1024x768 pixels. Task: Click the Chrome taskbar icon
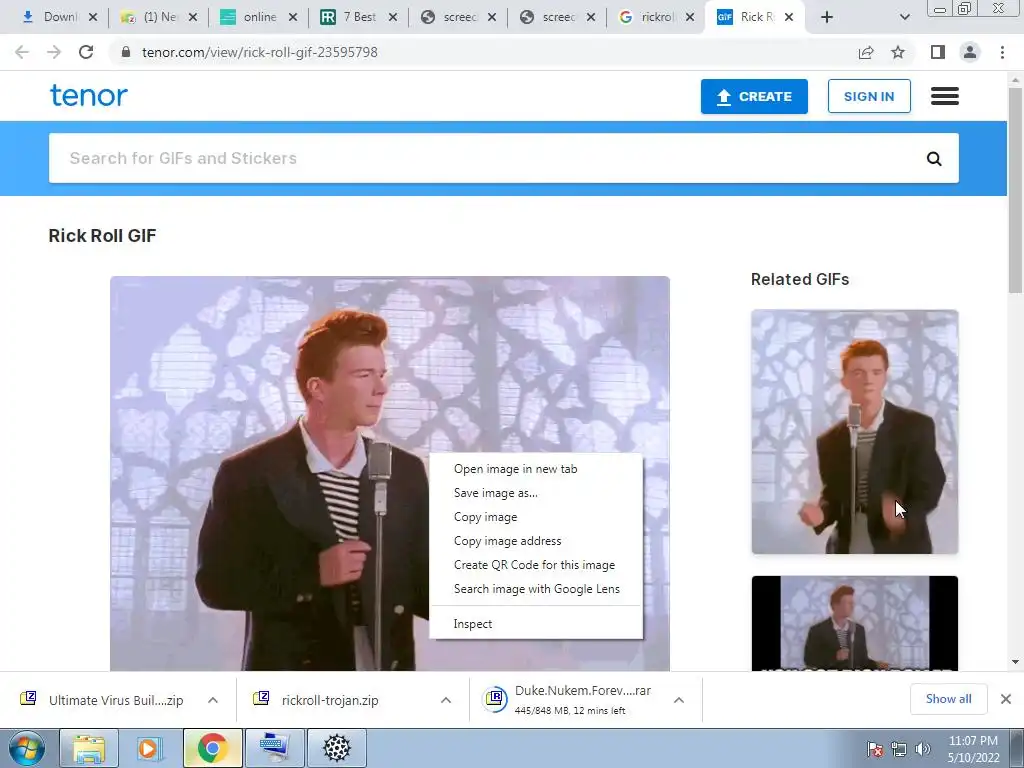pos(212,748)
